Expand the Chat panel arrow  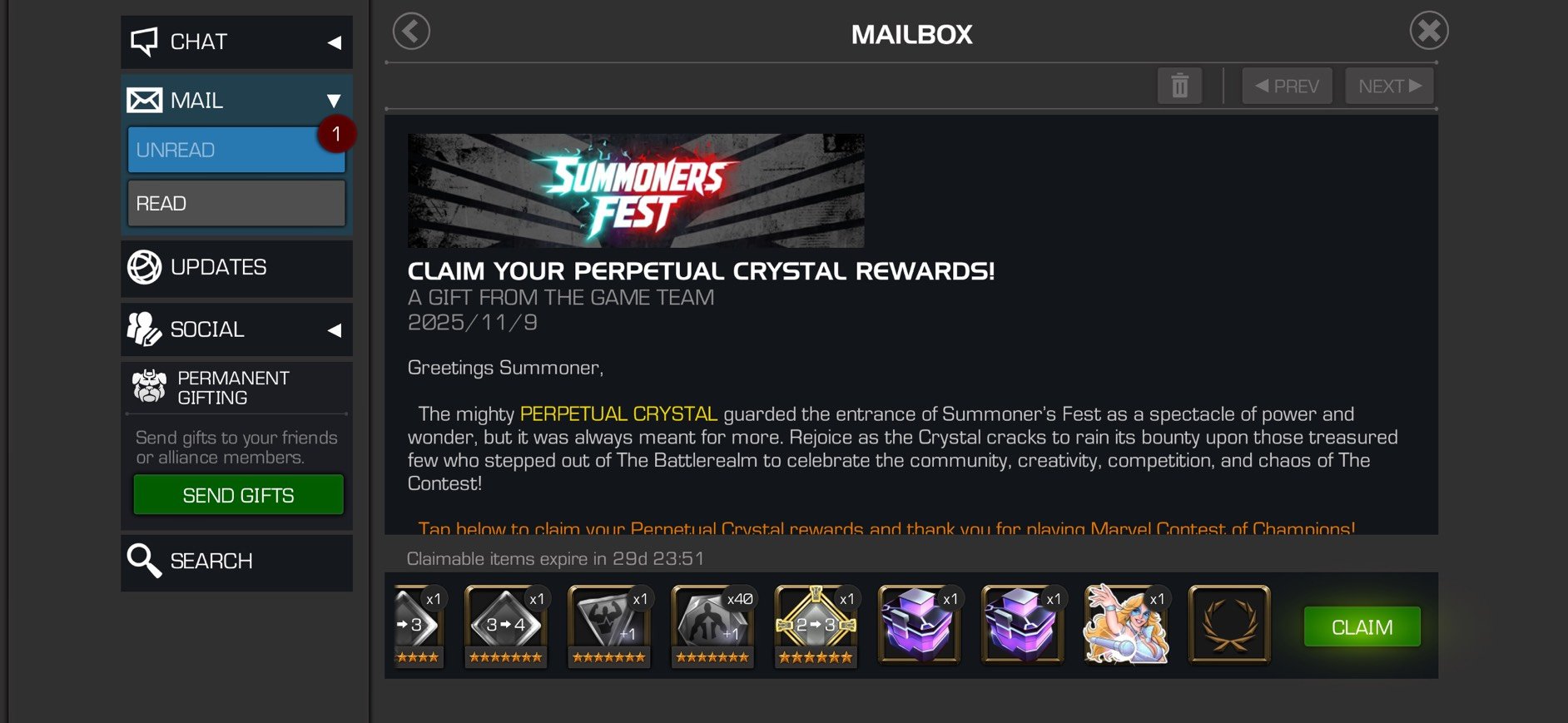tap(335, 42)
